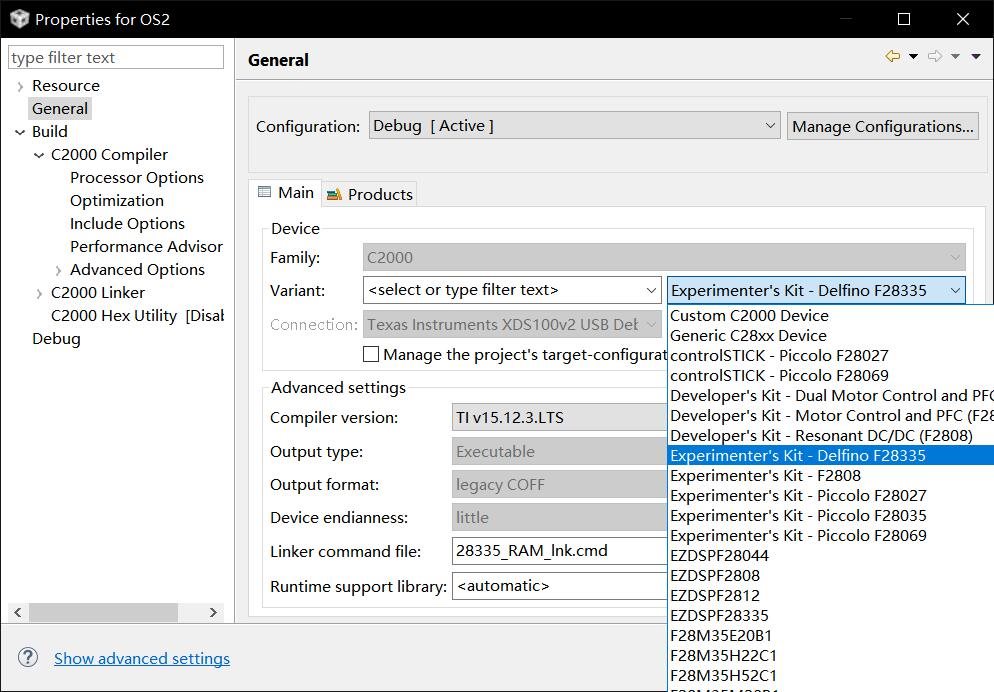Expand the C2000 Linker tree node
This screenshot has width=994, height=692.
[x=39, y=293]
